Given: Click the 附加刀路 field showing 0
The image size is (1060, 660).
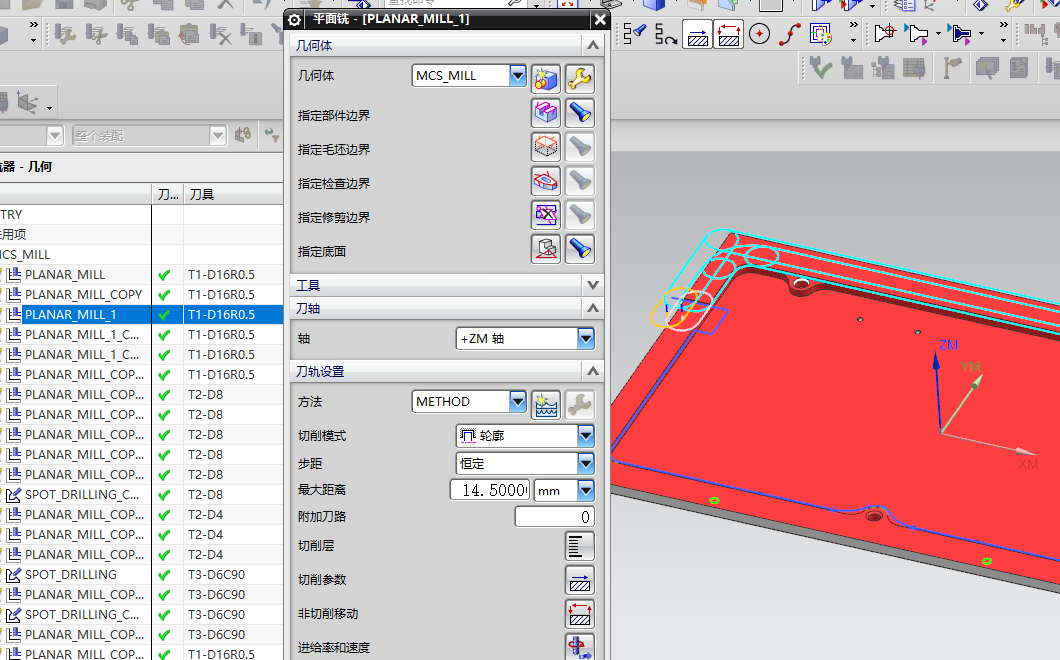Looking at the screenshot, I should pos(555,517).
